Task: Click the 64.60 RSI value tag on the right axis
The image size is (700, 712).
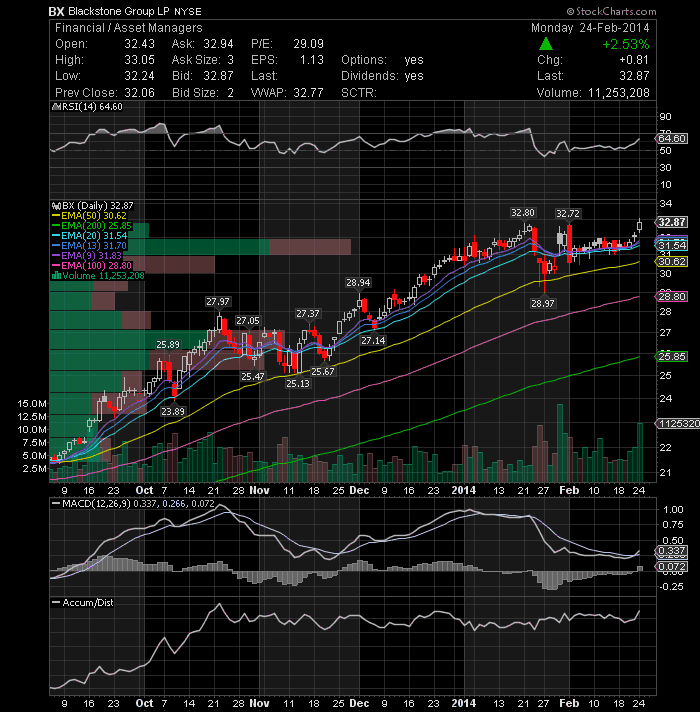Action: [671, 138]
